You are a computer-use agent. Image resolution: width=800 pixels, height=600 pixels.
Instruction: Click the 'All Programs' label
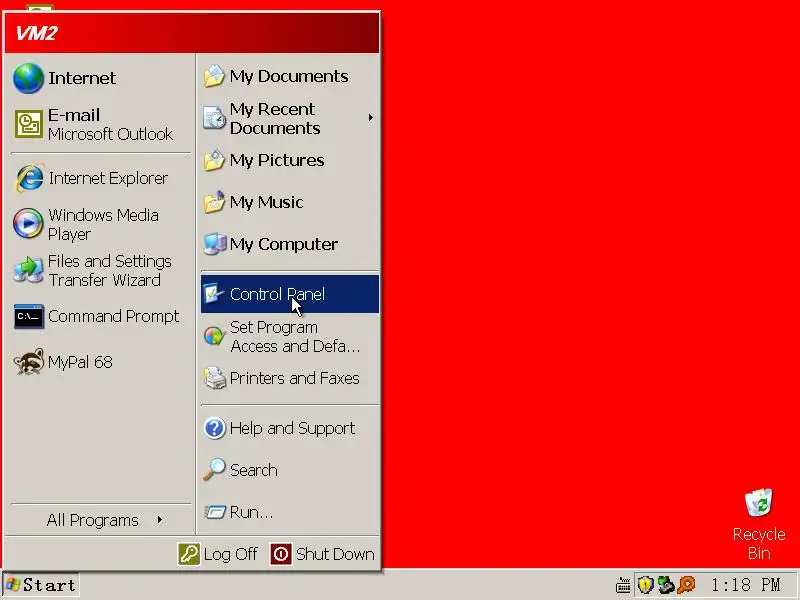[92, 520]
